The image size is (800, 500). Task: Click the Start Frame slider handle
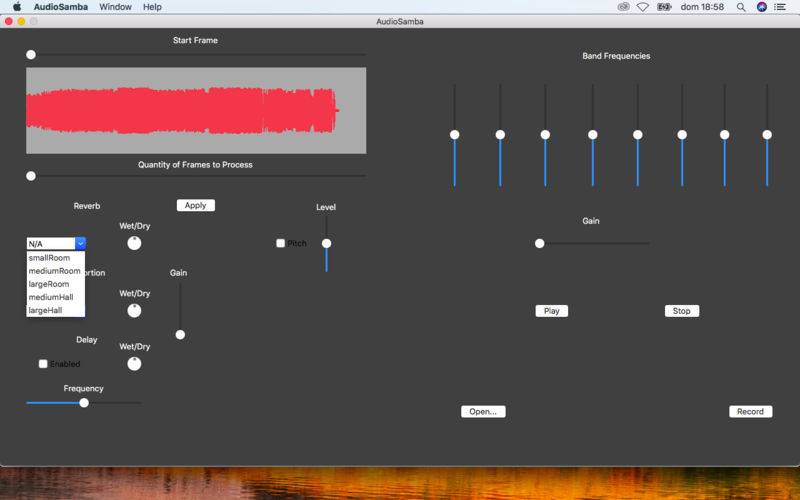[31, 55]
